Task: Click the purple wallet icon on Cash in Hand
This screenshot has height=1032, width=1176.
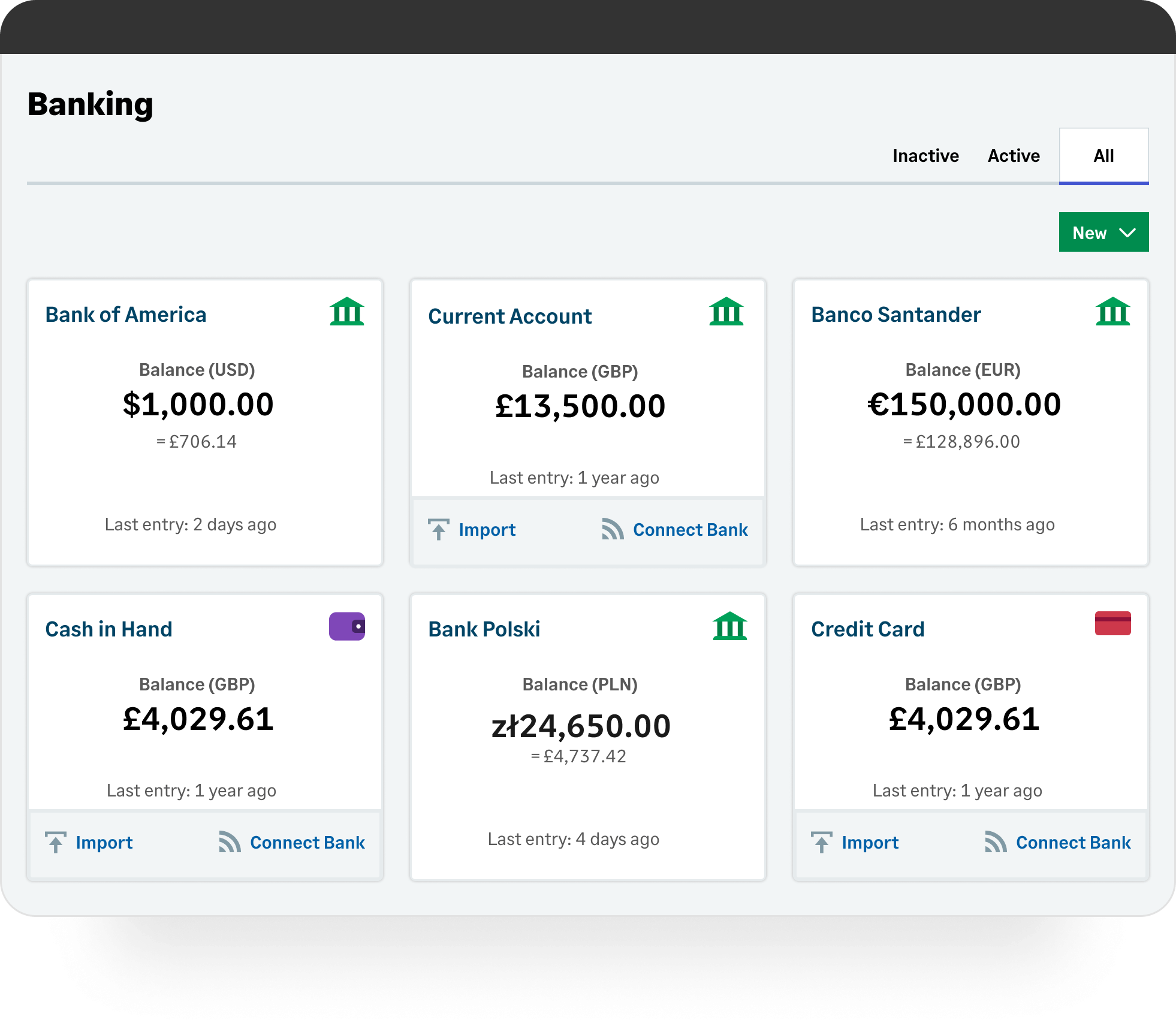Action: [346, 626]
